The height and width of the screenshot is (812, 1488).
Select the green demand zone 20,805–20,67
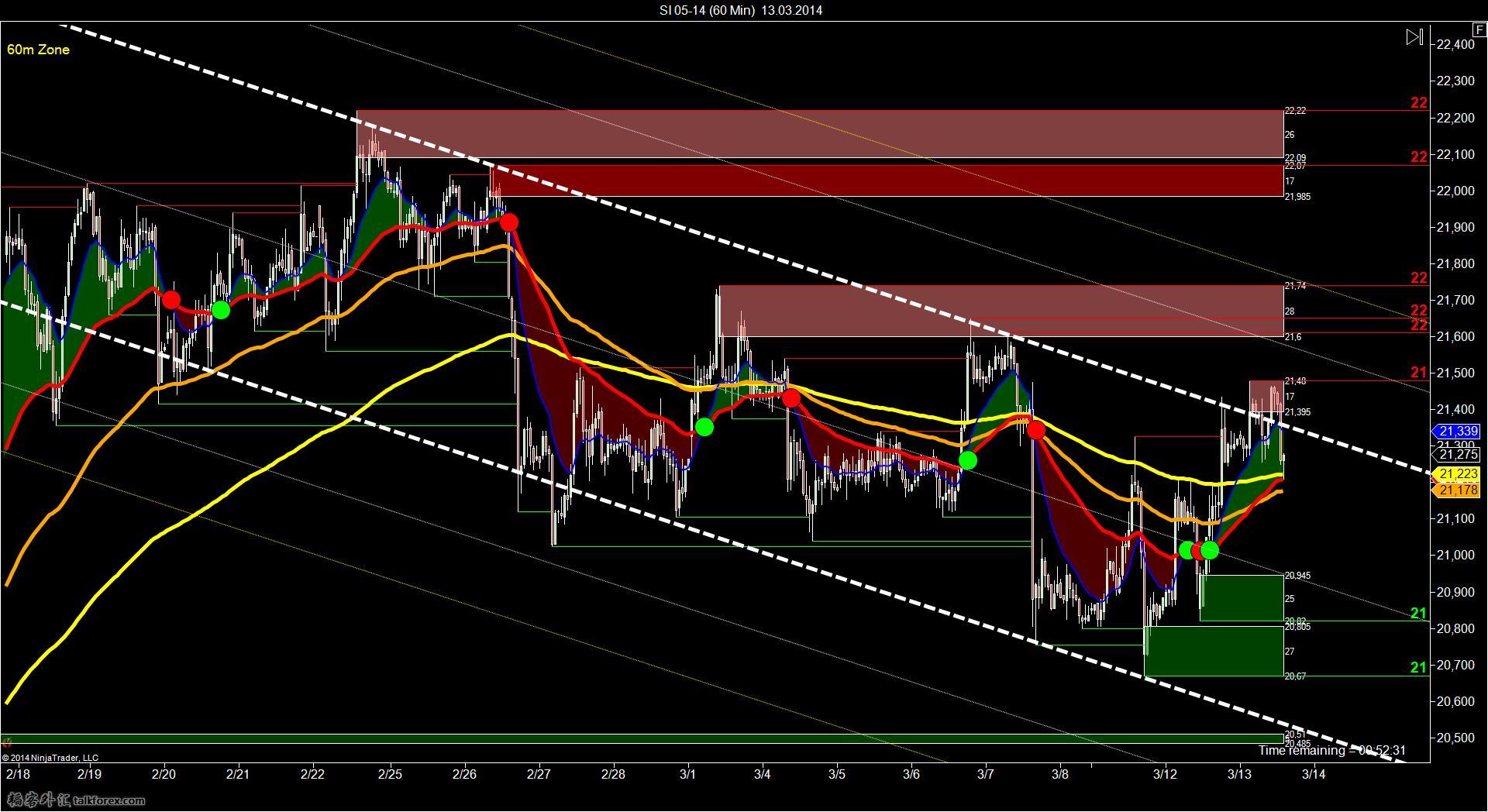pyautogui.click(x=1214, y=651)
